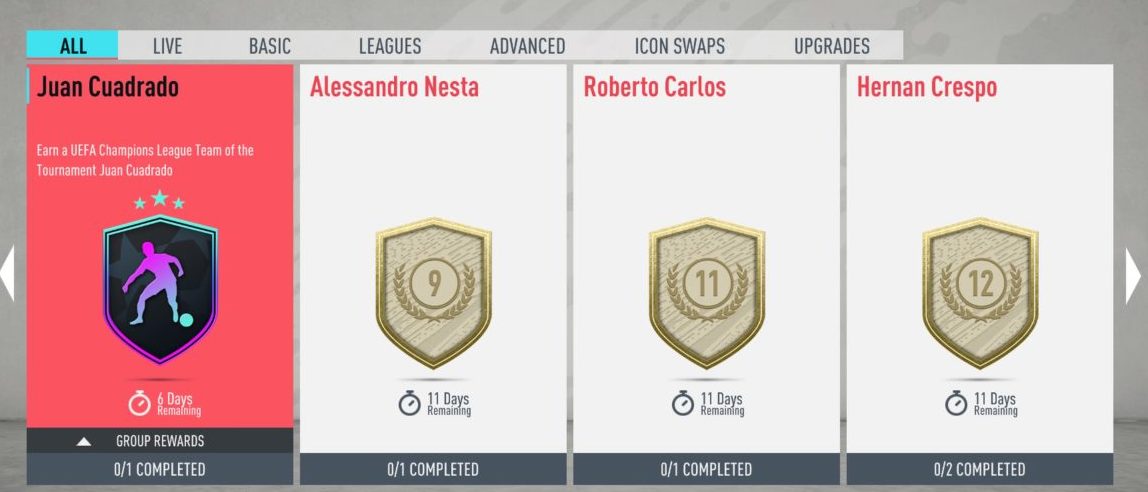Select the ADVANCED tab
Image resolution: width=1148 pixels, height=492 pixels.
(527, 45)
